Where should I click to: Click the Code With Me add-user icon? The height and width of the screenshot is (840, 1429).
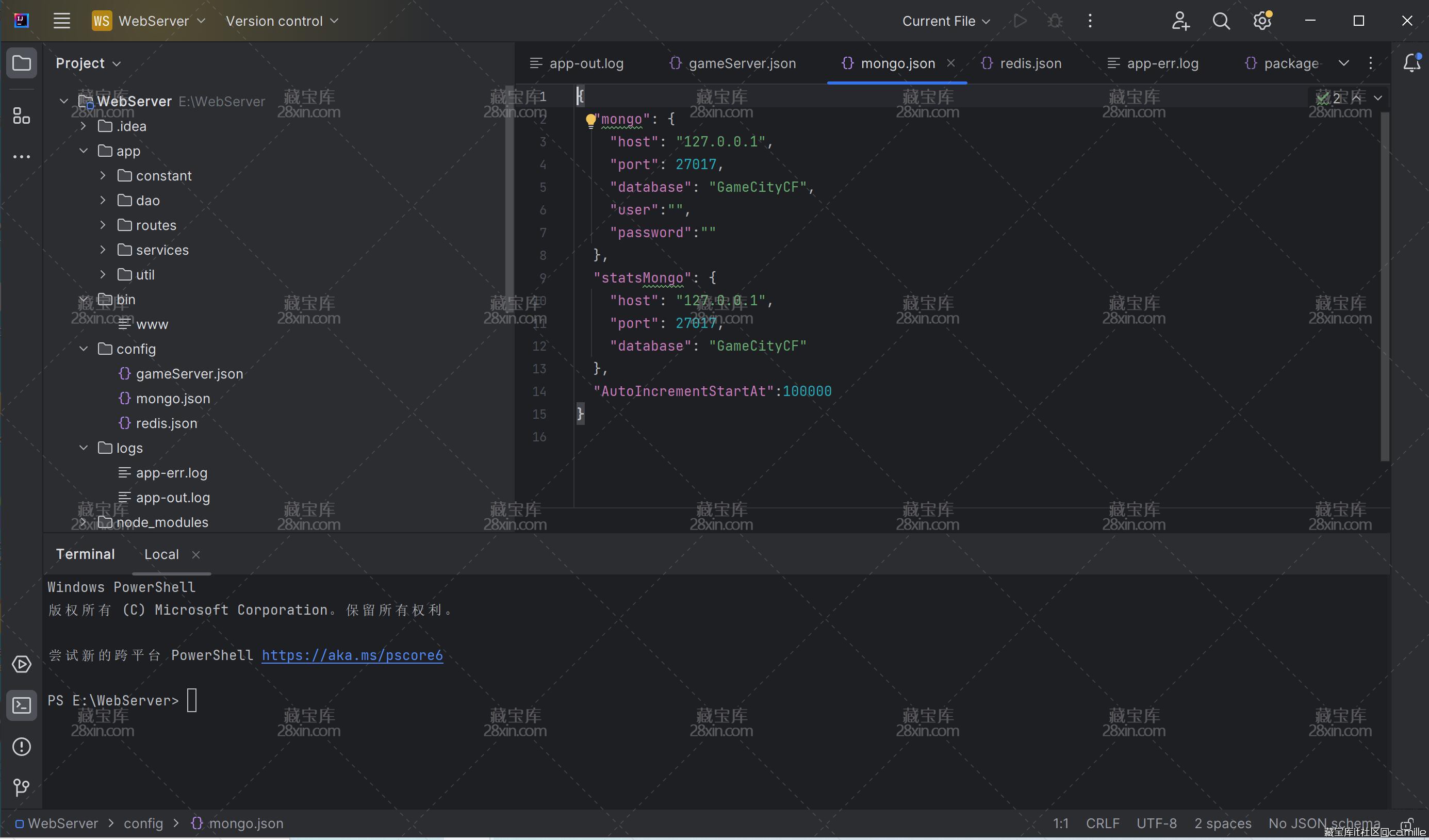coord(1180,21)
